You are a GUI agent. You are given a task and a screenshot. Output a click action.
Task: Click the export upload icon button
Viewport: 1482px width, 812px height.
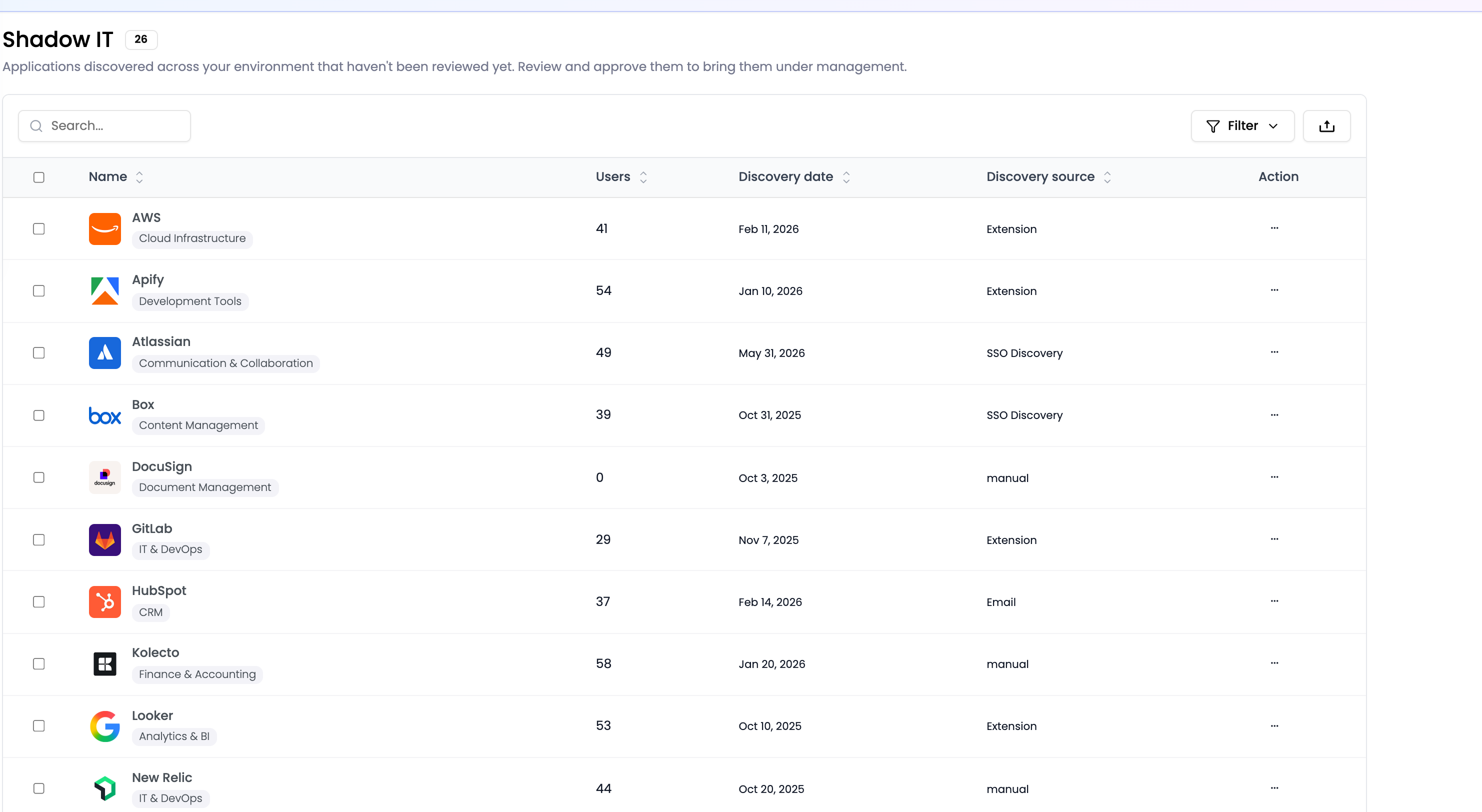coord(1326,126)
